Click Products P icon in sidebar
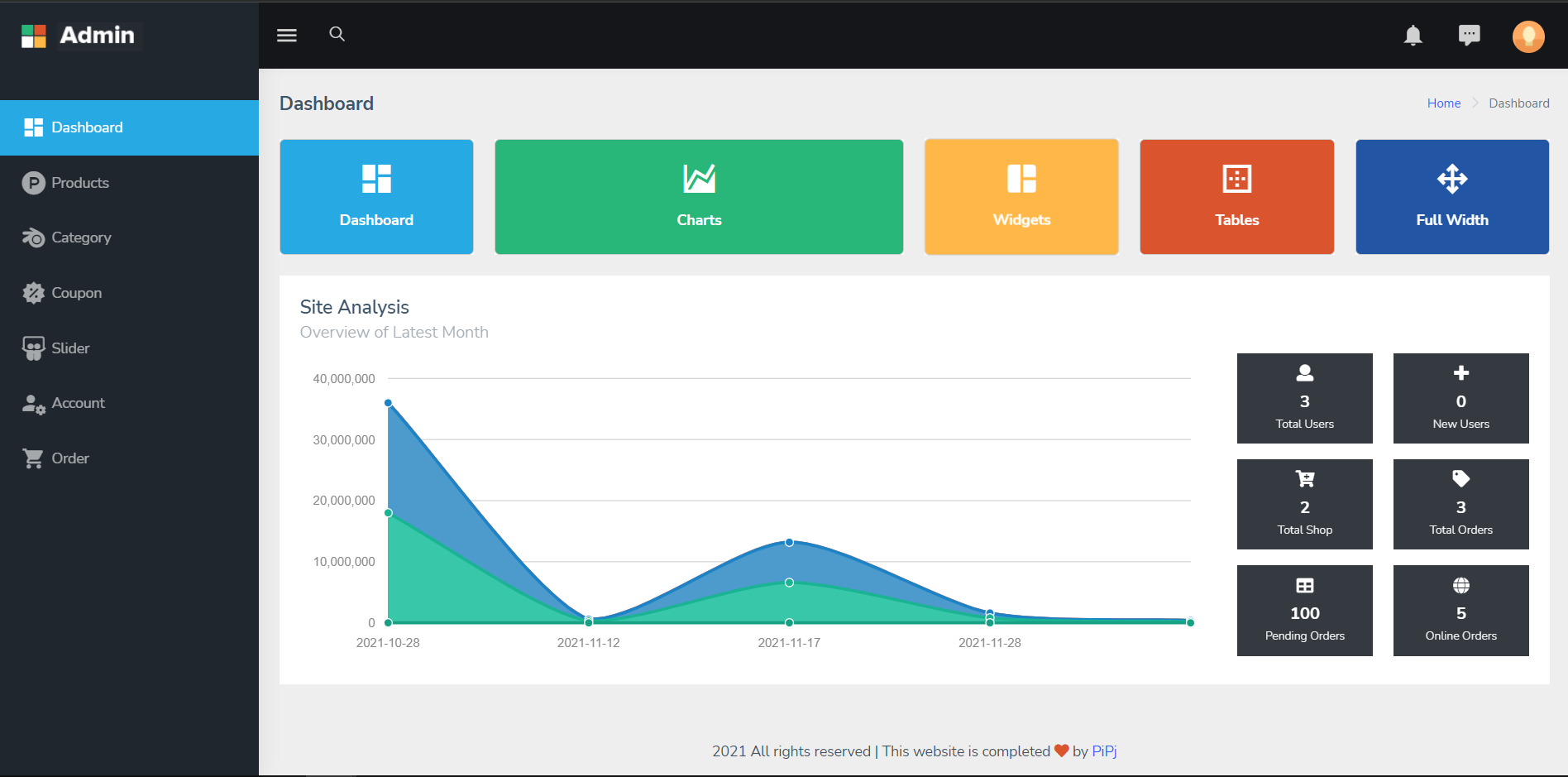Viewport: 1568px width, 777px height. pos(34,183)
